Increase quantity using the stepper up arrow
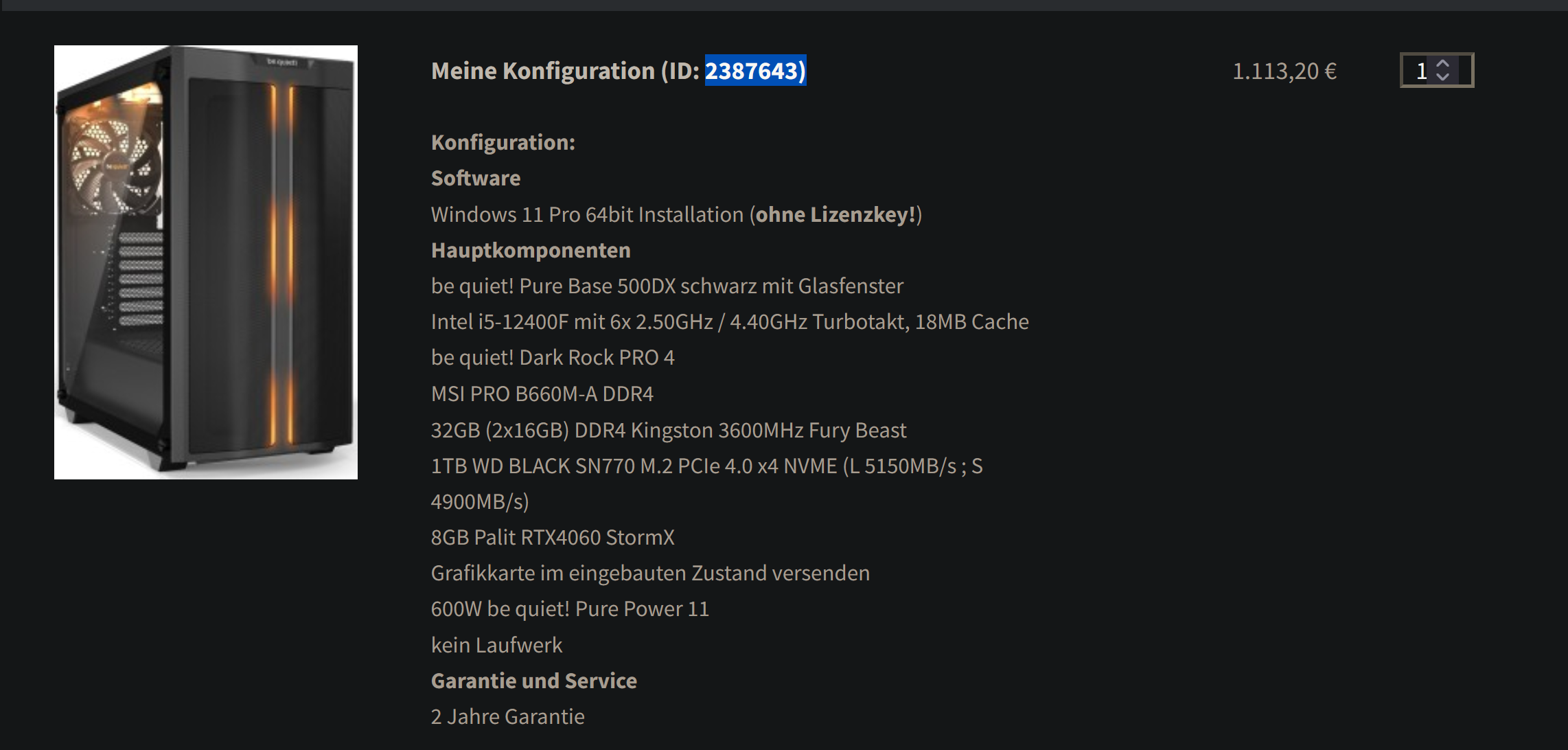Image resolution: width=1568 pixels, height=750 pixels. 1444,62
